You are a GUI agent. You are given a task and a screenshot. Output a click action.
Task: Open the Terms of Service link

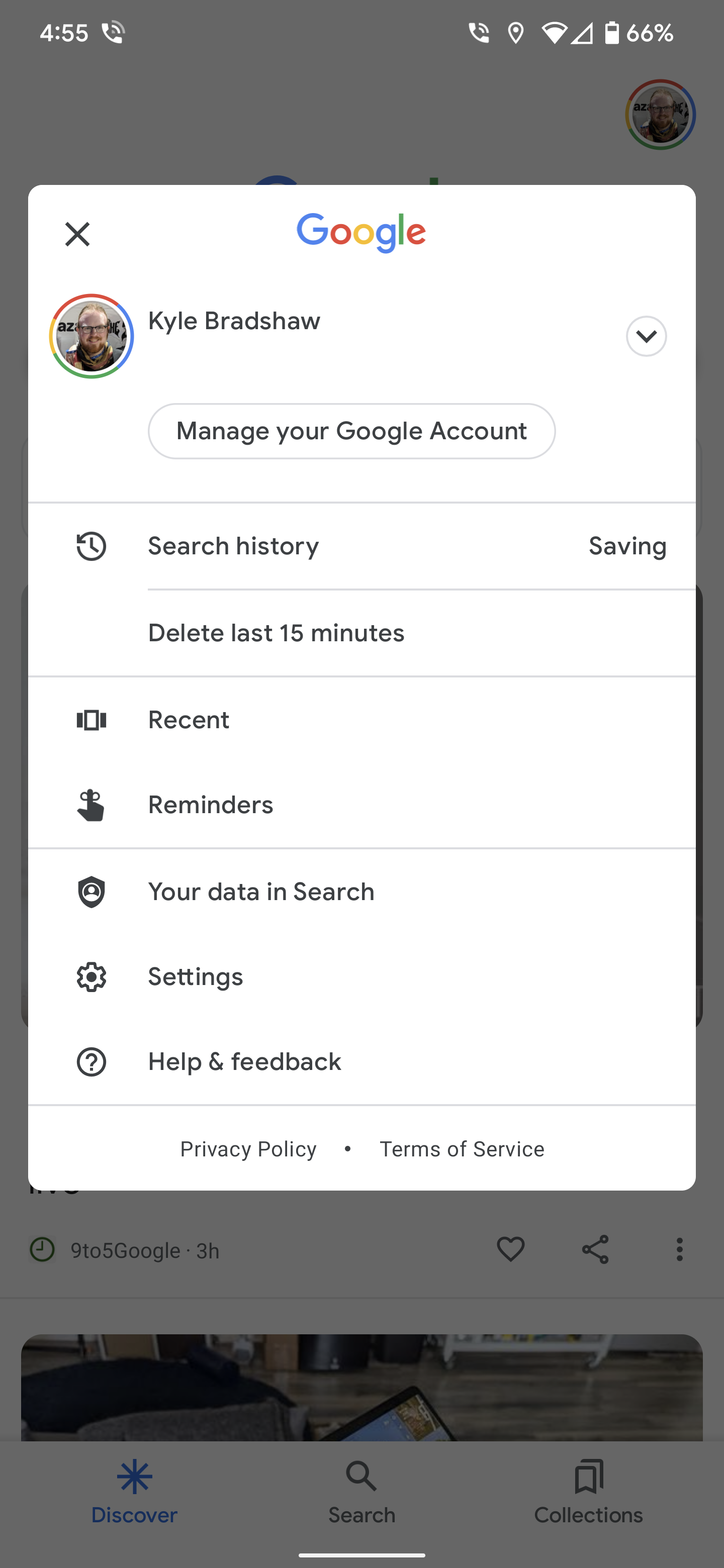(462, 1148)
